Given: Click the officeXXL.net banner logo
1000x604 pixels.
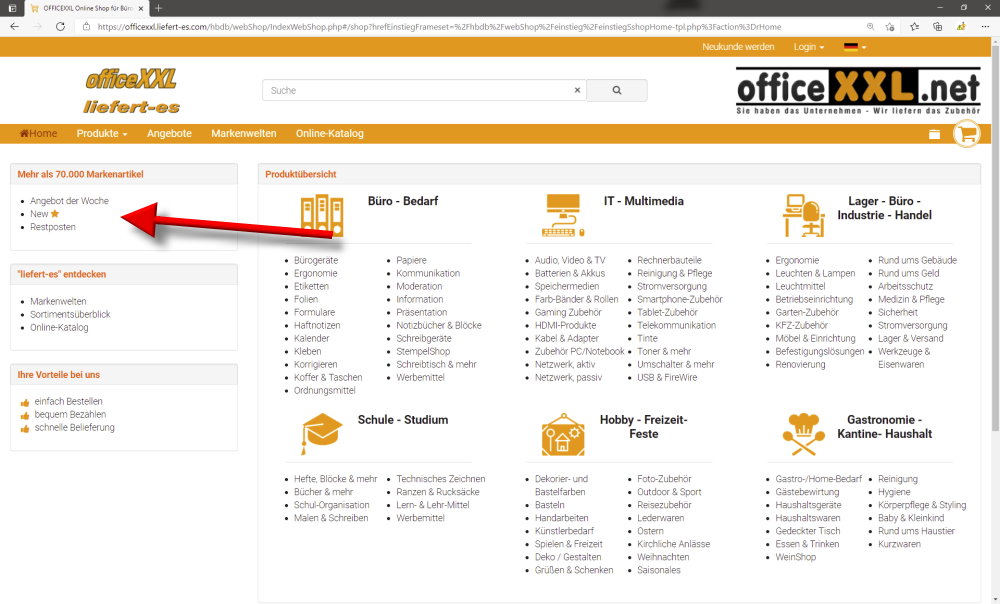Looking at the screenshot, I should point(858,91).
